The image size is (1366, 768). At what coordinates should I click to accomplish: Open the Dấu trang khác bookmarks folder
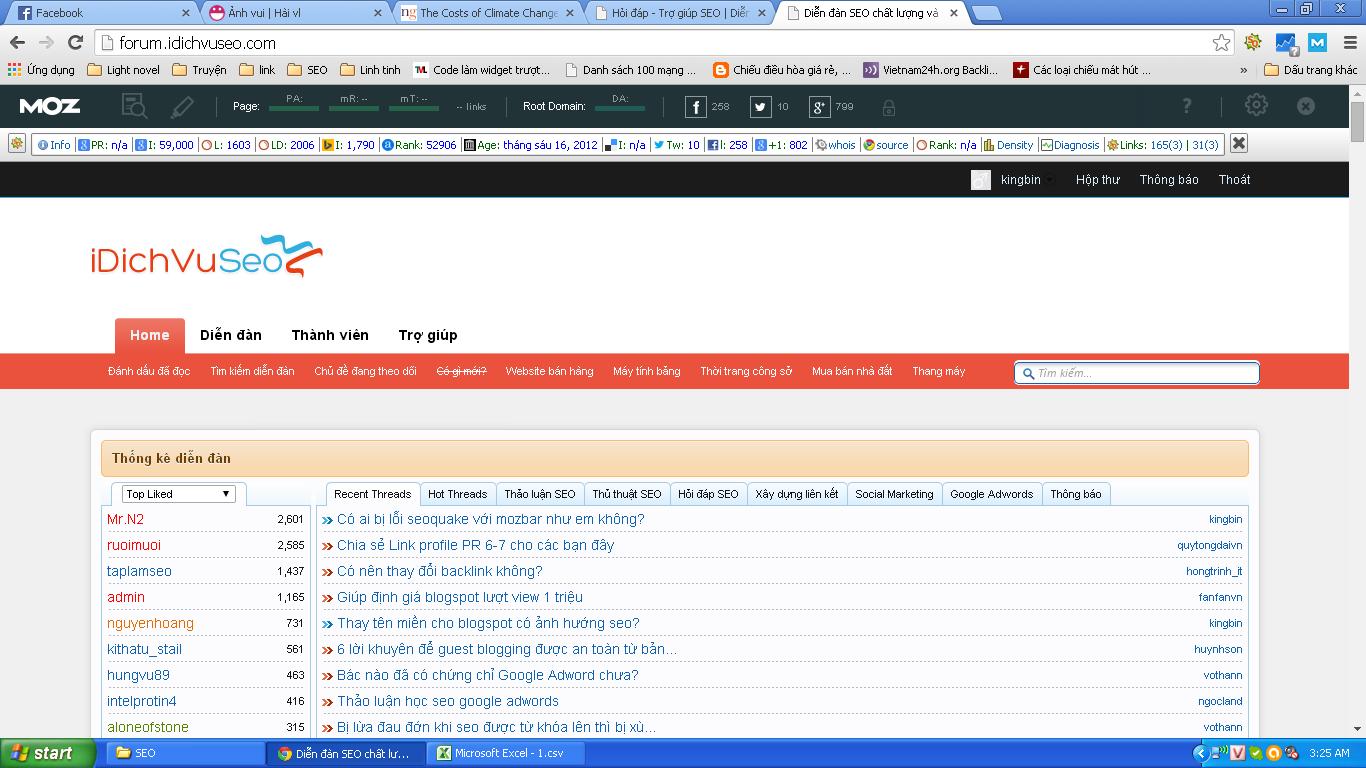[x=1311, y=70]
